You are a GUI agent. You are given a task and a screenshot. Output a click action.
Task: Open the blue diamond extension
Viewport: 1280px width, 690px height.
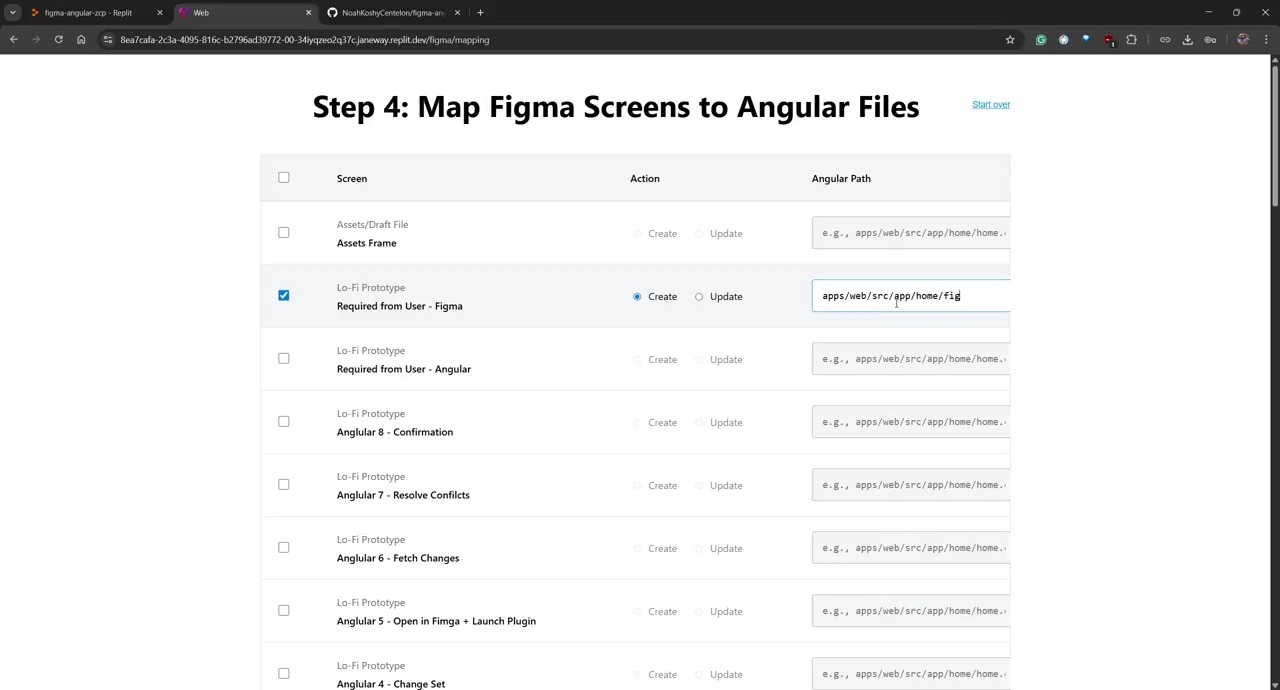[1086, 40]
